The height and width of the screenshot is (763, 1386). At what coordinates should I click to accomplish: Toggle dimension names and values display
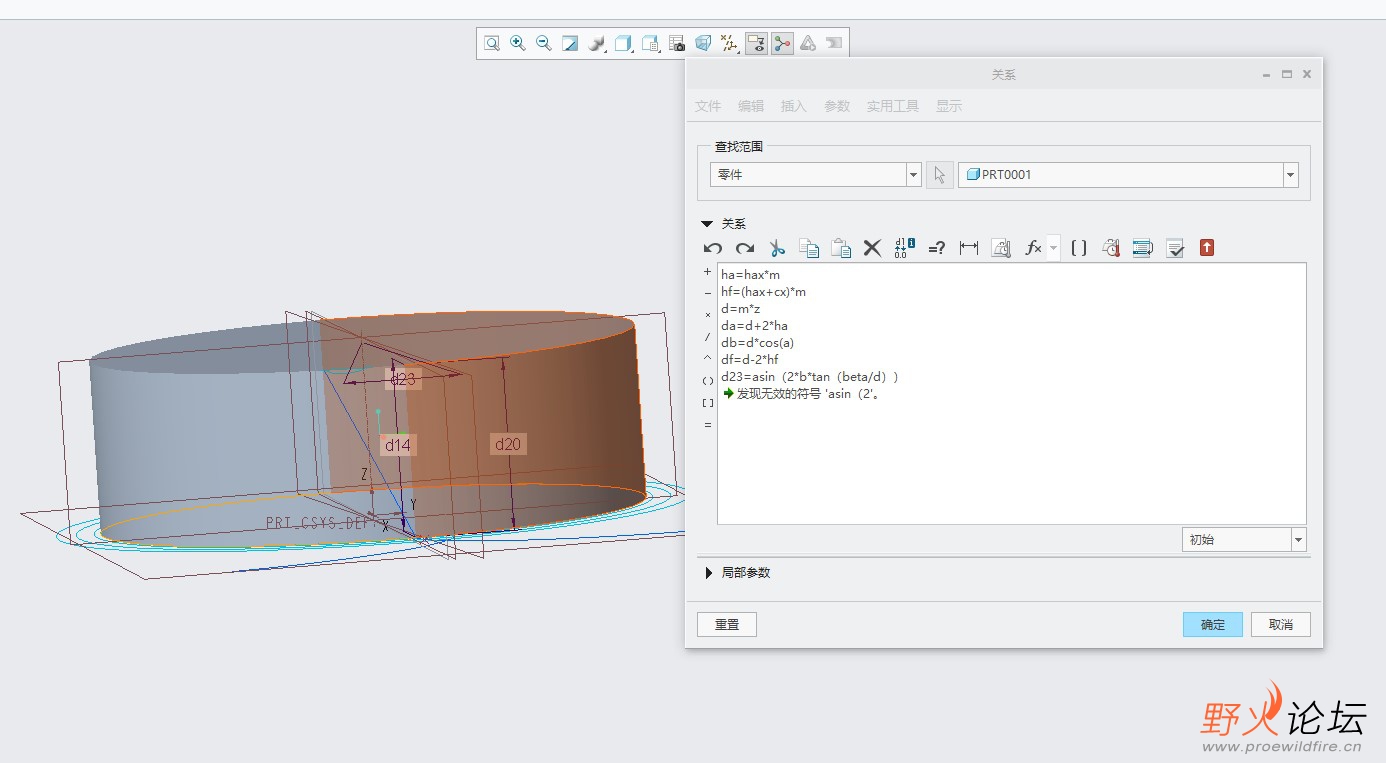point(905,248)
